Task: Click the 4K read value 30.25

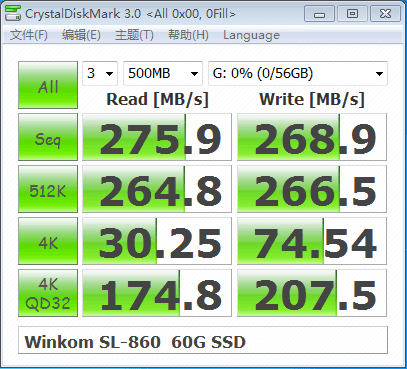Action: 157,241
